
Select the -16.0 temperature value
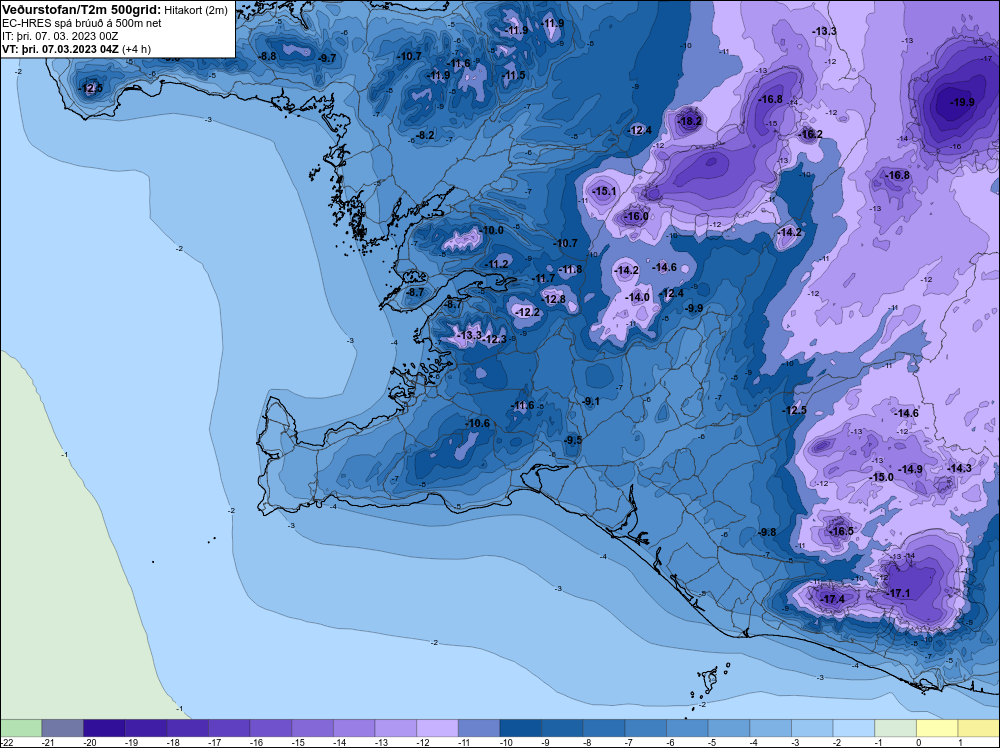(x=636, y=216)
